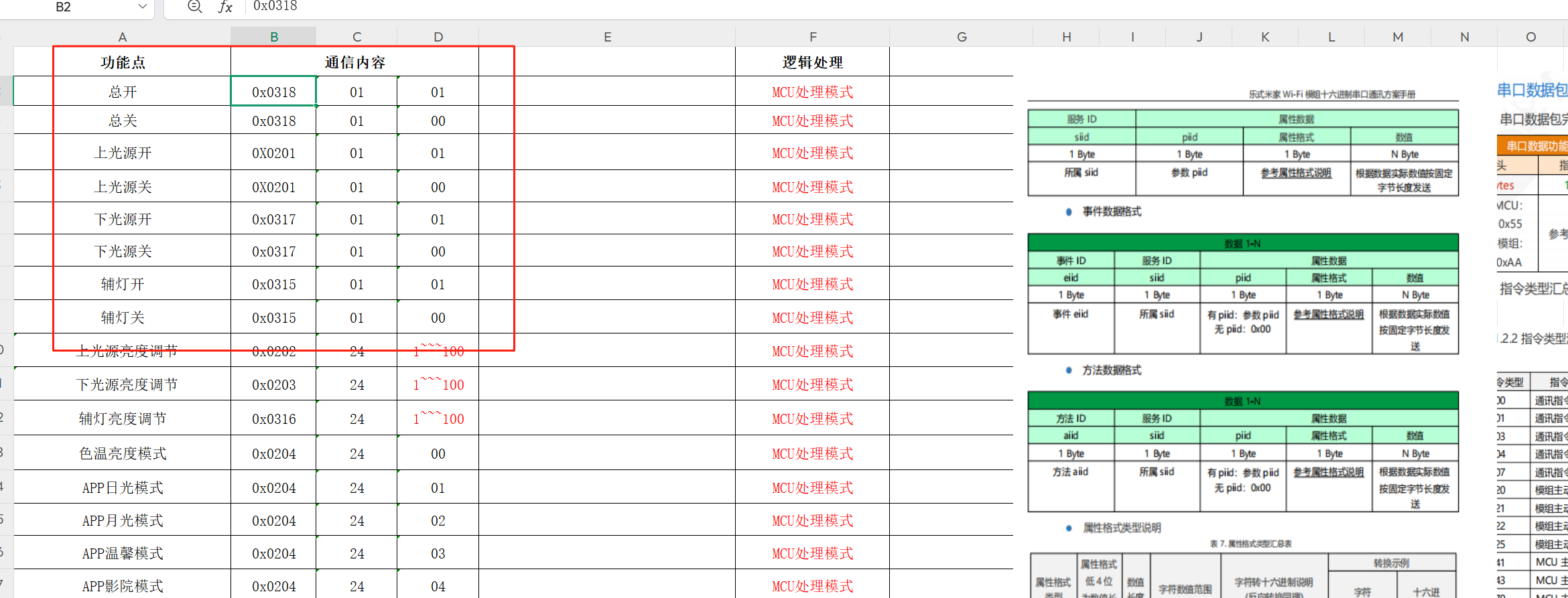Open the Name Box dropdown arrow

point(142,7)
